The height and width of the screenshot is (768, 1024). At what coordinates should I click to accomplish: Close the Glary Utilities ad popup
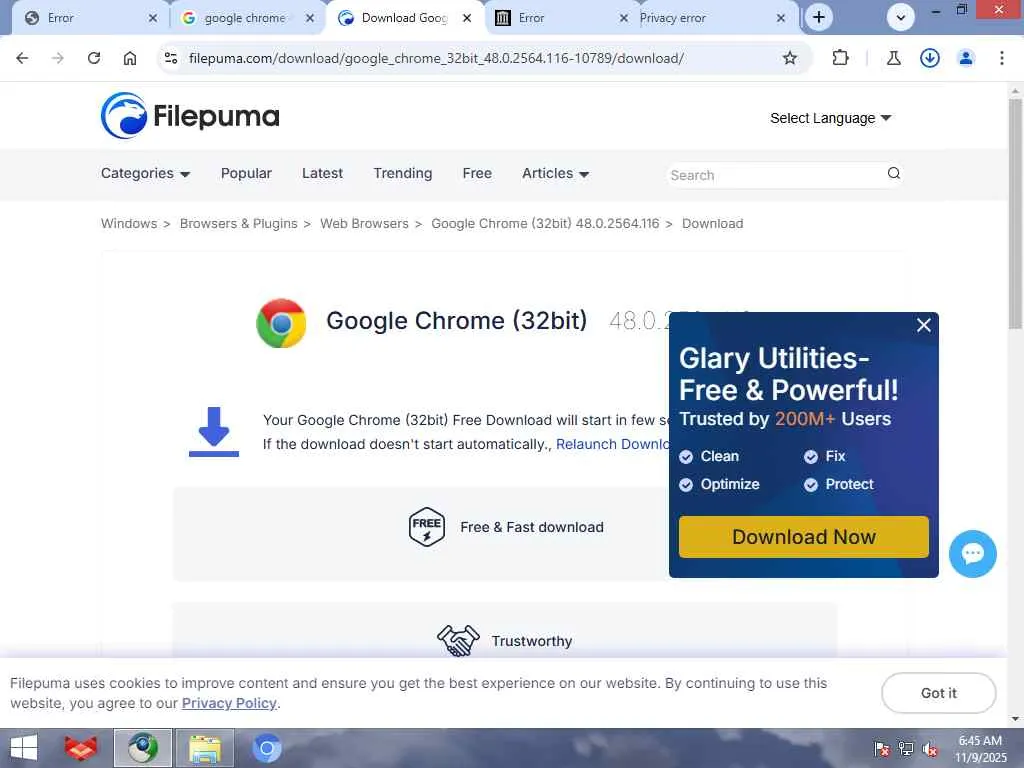pos(923,325)
